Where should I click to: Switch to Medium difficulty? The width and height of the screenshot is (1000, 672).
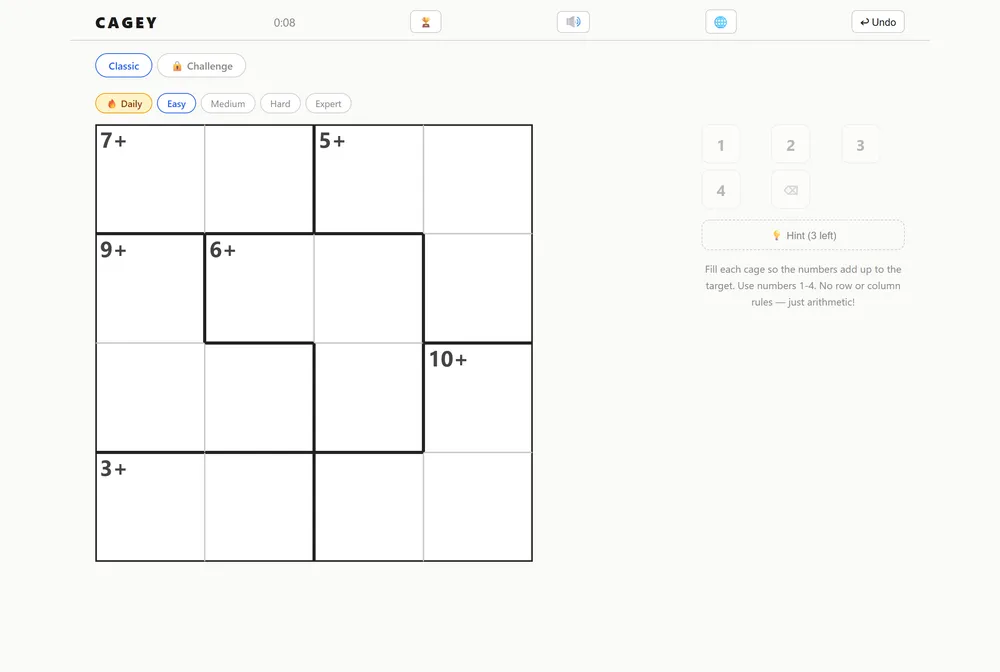[228, 103]
